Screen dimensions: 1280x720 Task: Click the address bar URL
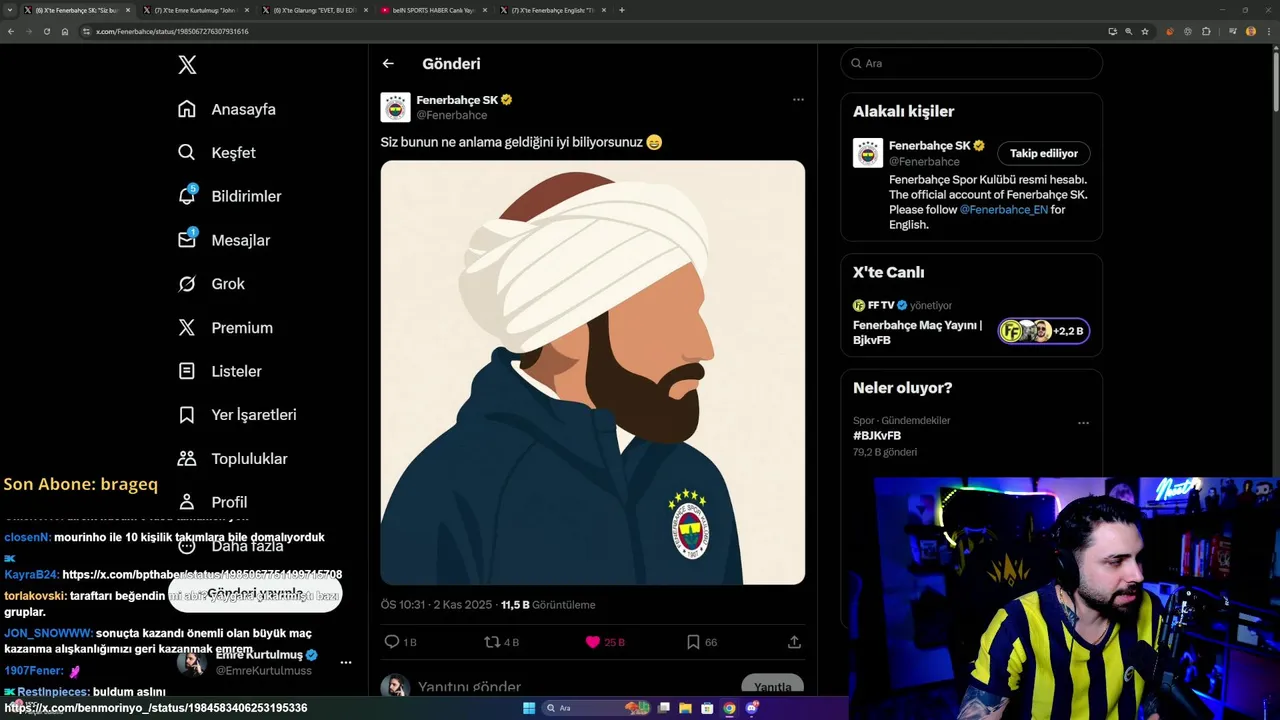172,31
